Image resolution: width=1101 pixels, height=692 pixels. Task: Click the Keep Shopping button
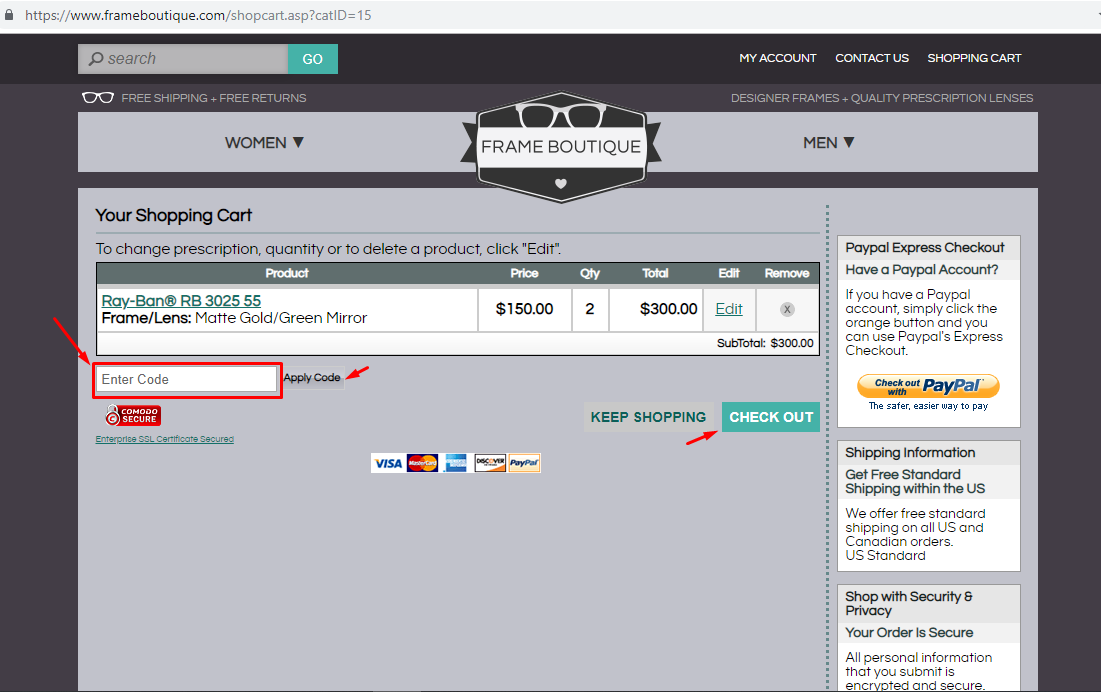(x=648, y=417)
